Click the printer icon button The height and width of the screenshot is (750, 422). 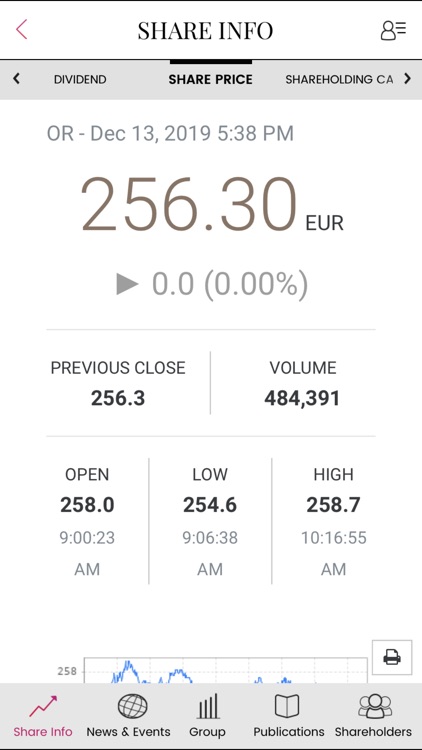[392, 657]
